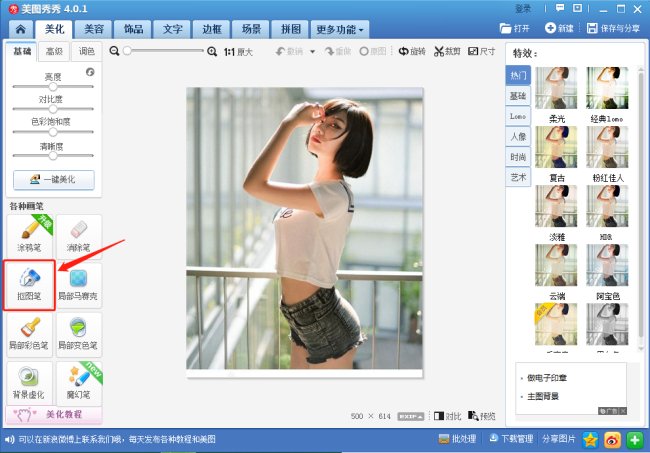The image size is (650, 453).
Task: Apply the 柔光 soft light effect thumbnail
Action: (556, 88)
